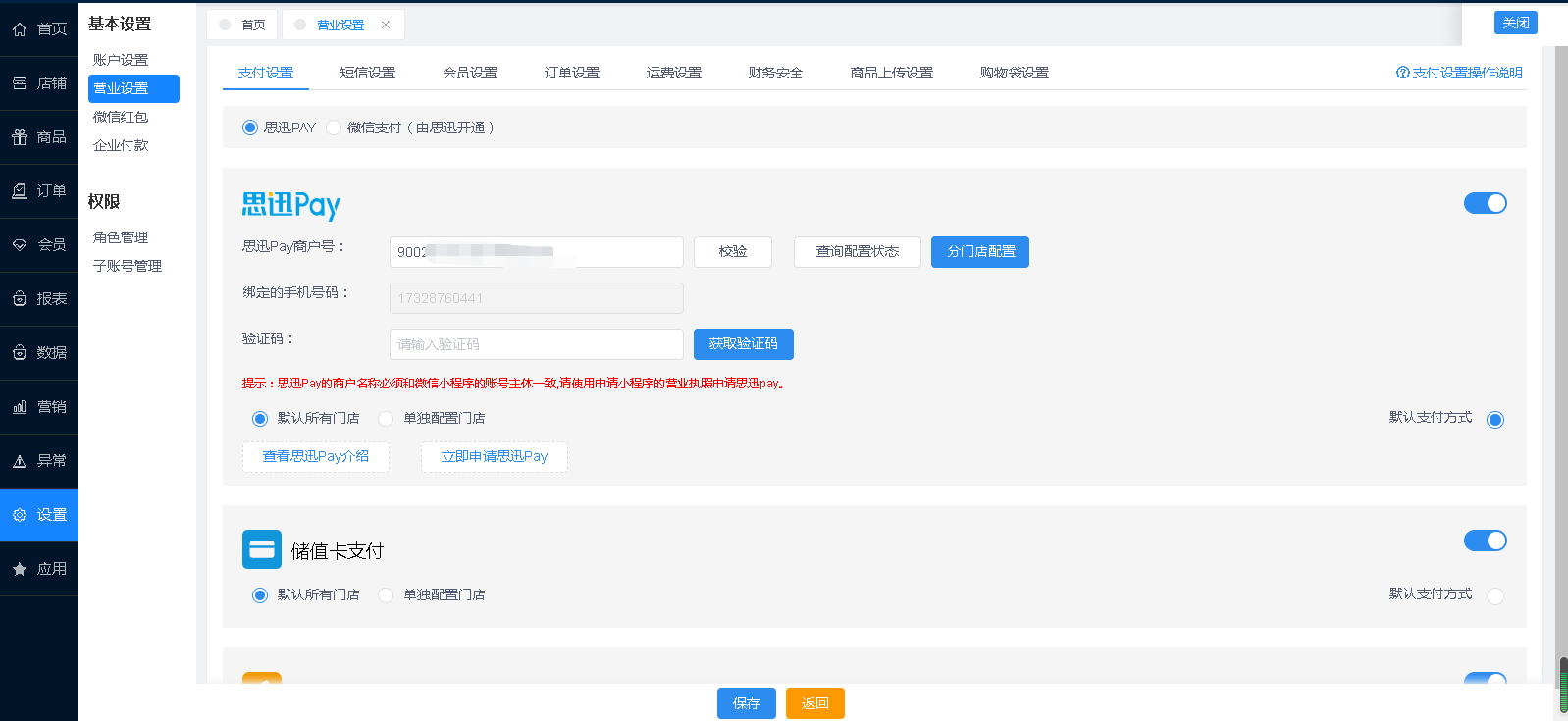Open the 商品 gift icon in sidebar
Screen dimensions: 1568x721
click(20, 137)
